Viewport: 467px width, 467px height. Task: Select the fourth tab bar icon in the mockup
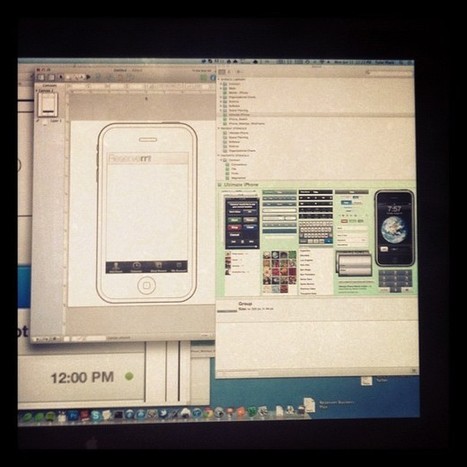point(179,267)
